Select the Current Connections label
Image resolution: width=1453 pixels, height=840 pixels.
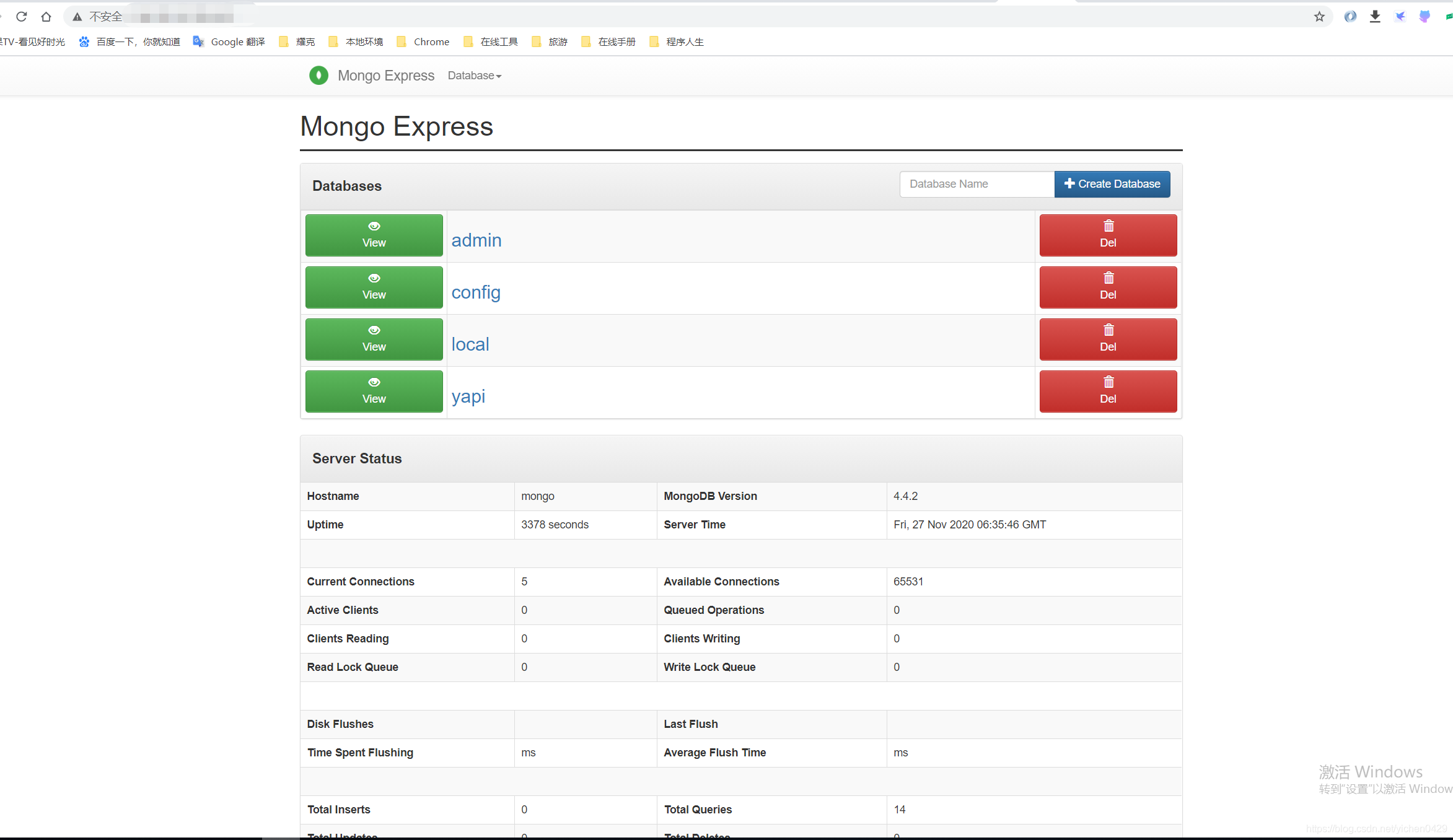[x=361, y=582]
